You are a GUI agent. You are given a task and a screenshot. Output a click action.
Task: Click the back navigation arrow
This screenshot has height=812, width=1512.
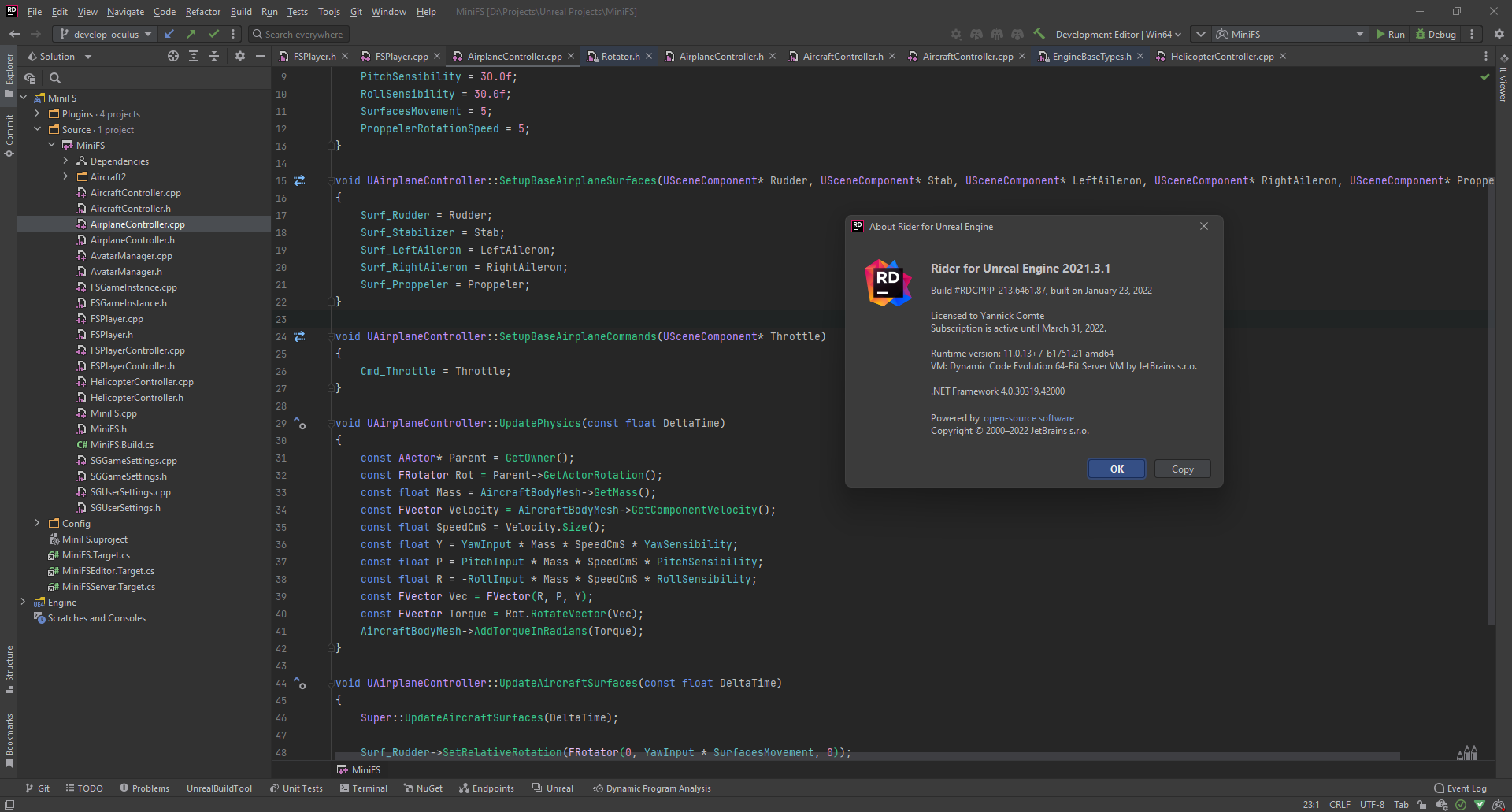[x=14, y=34]
